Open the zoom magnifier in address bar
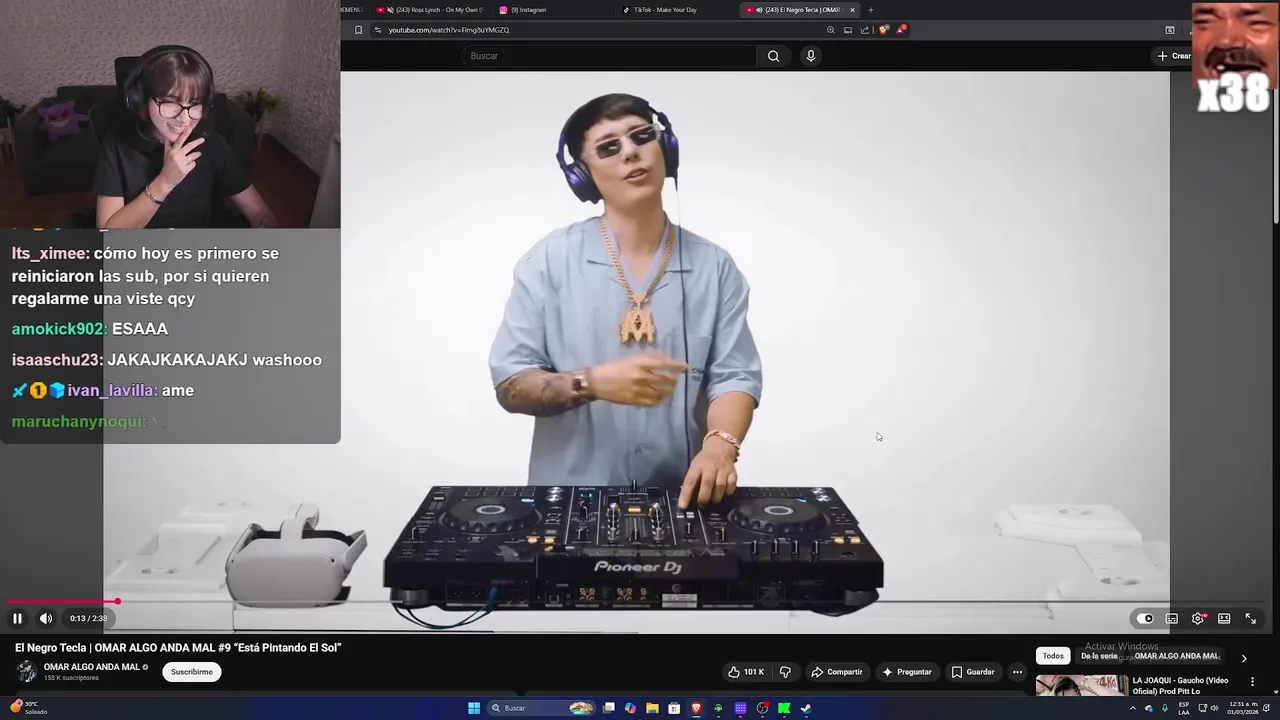This screenshot has width=1280, height=720. click(x=831, y=30)
